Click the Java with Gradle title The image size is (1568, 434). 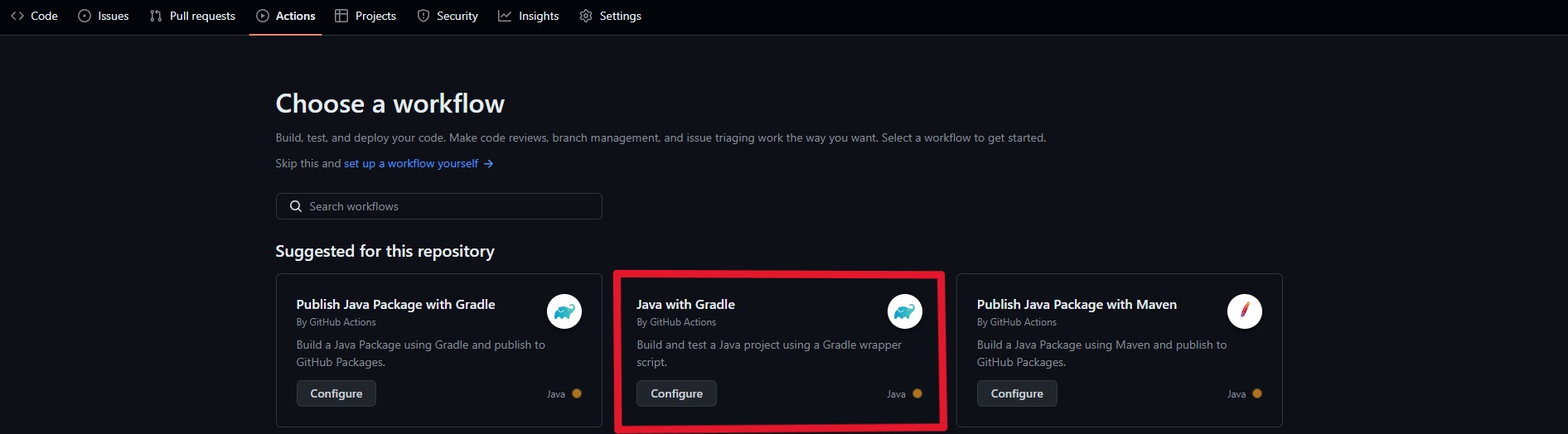pyautogui.click(x=685, y=305)
